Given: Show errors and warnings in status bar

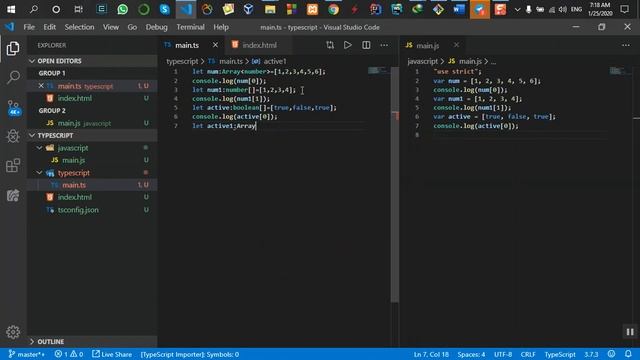Looking at the screenshot, I should [x=69, y=354].
